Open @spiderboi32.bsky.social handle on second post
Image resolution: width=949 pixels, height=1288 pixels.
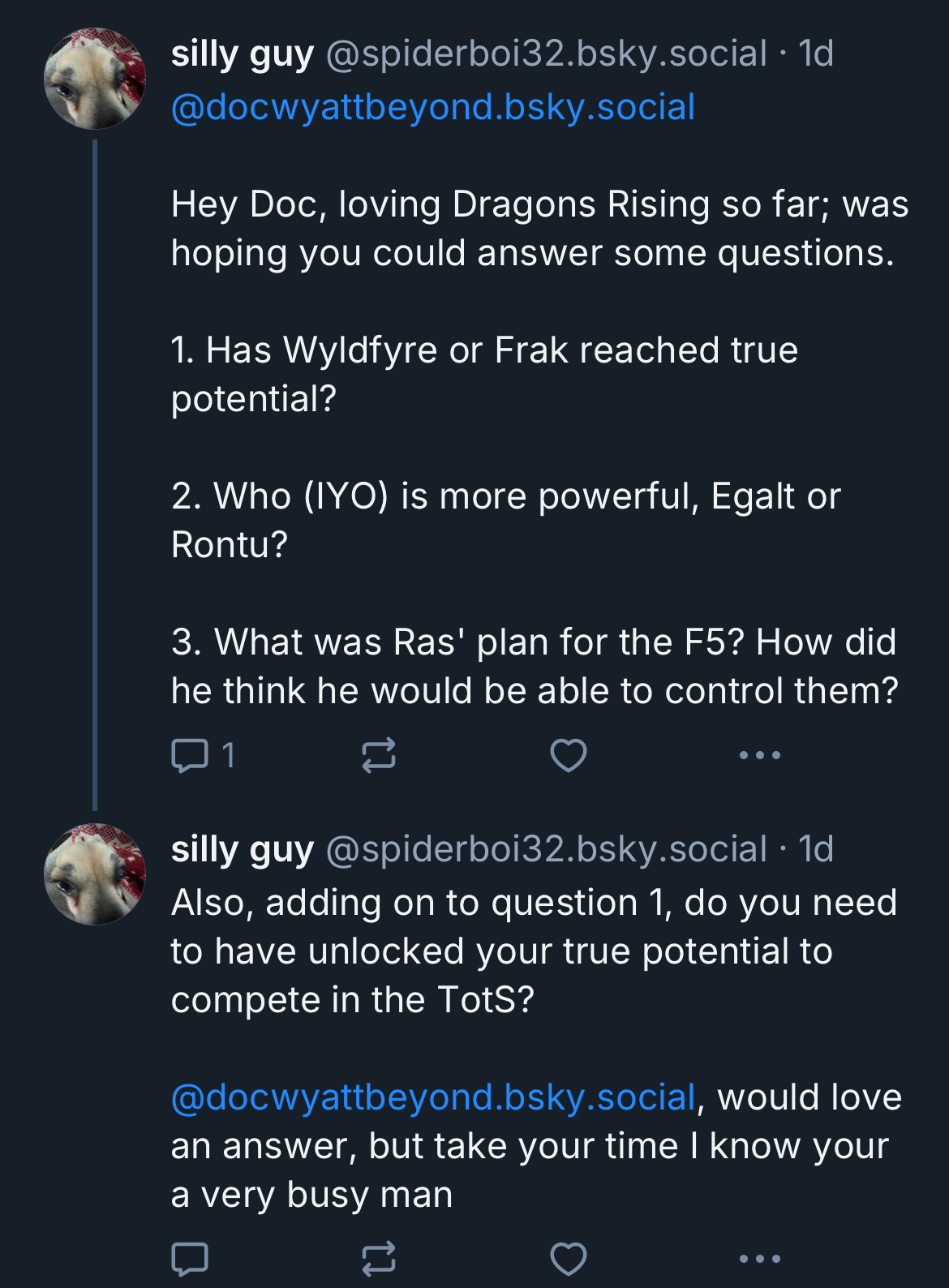point(546,850)
